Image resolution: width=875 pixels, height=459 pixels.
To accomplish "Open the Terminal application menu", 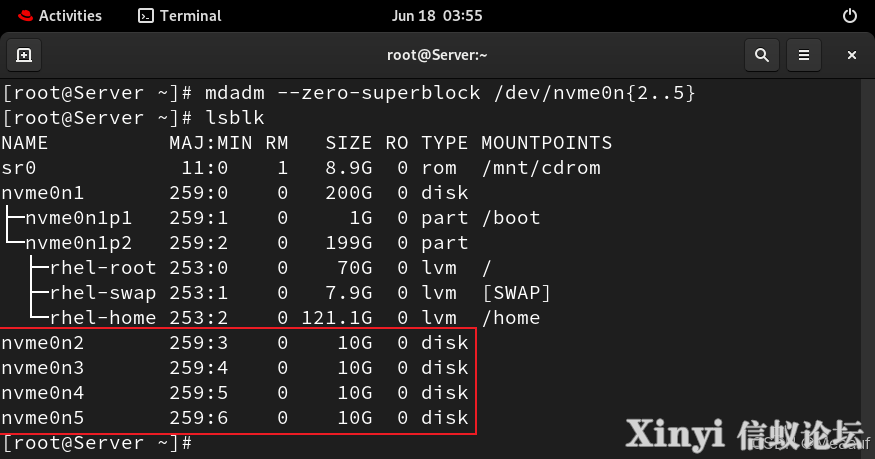I will click(180, 16).
